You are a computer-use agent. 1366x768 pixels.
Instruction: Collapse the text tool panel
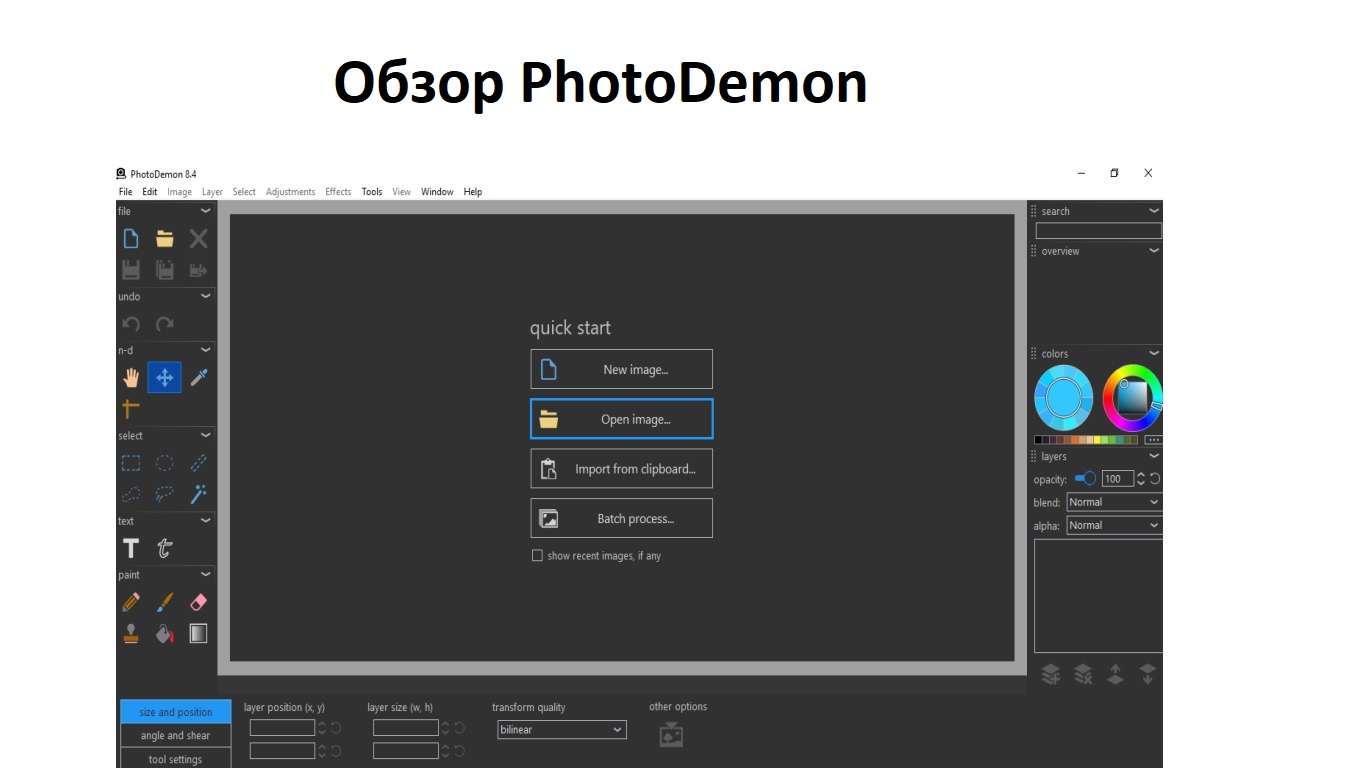click(x=206, y=520)
